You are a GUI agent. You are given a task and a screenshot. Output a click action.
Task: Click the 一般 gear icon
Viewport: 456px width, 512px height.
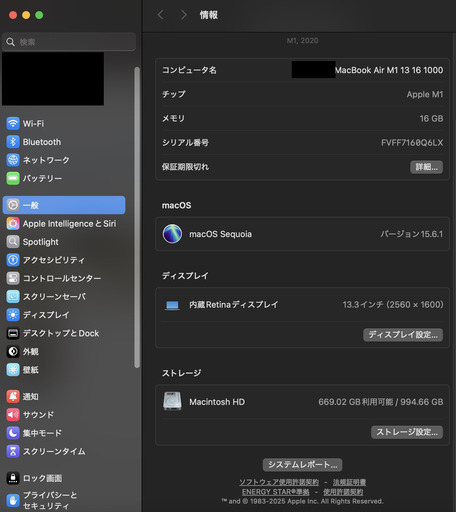pyautogui.click(x=13, y=205)
